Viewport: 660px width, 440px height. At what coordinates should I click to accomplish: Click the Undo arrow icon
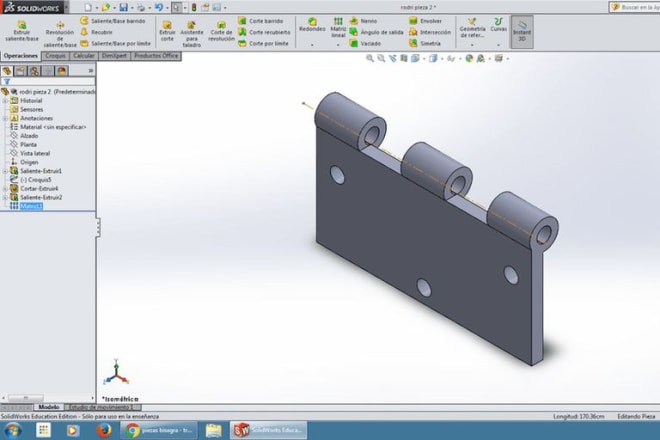pyautogui.click(x=159, y=8)
